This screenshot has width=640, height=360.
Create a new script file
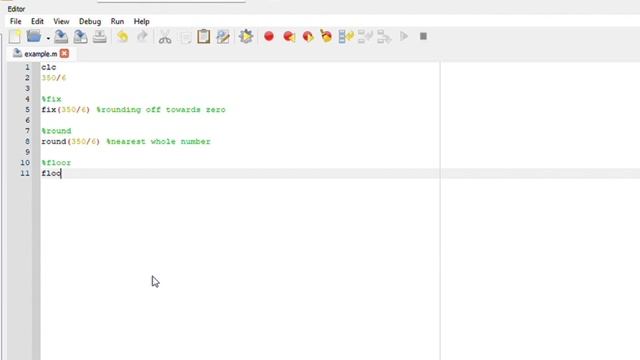click(15, 37)
